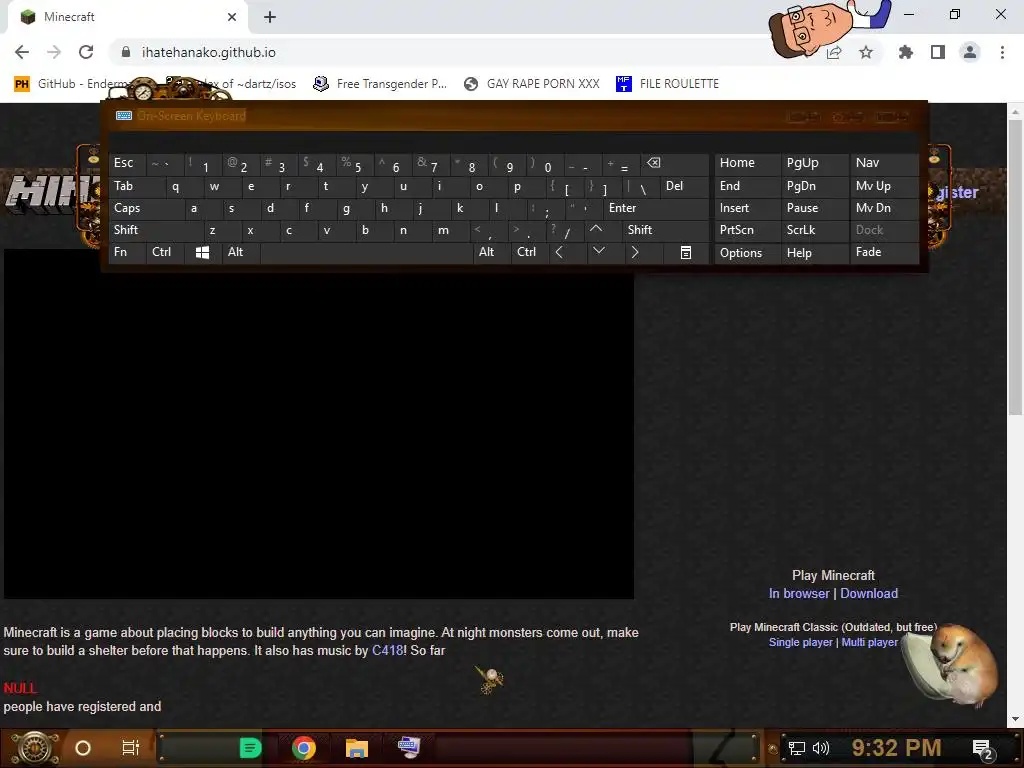Open the FILE ROULETTE bookmark
This screenshot has width=1024, height=768.
click(667, 84)
